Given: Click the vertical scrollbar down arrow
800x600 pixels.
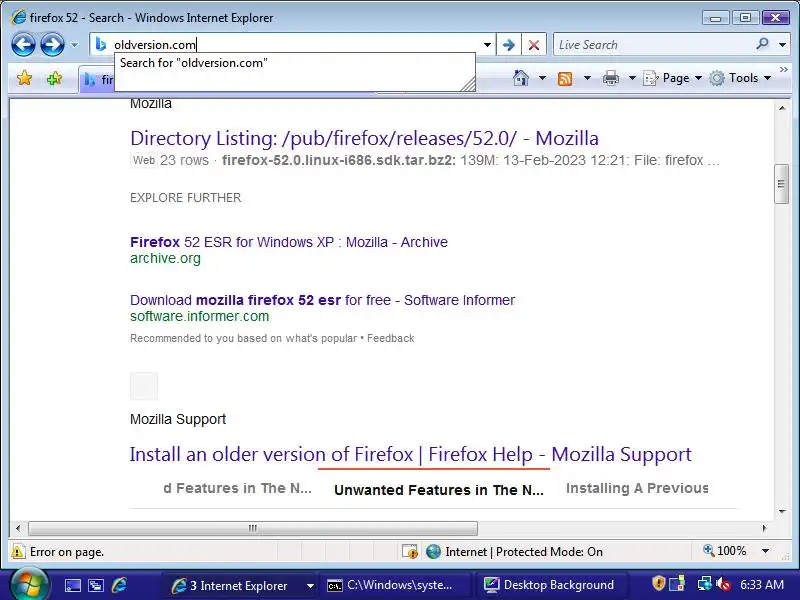Looking at the screenshot, I should tap(782, 512).
